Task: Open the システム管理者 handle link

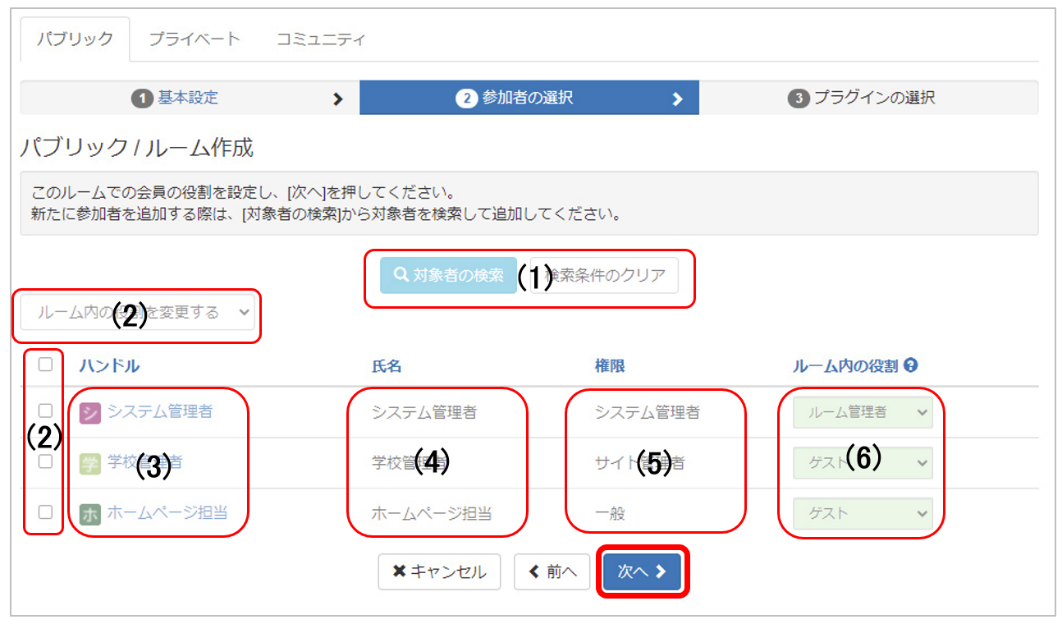Action: (x=160, y=411)
